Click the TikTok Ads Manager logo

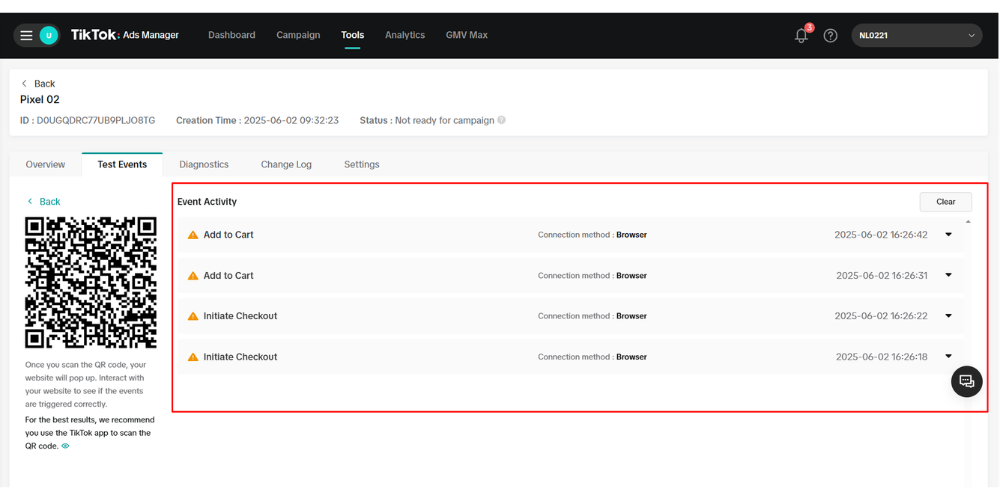[x=124, y=35]
